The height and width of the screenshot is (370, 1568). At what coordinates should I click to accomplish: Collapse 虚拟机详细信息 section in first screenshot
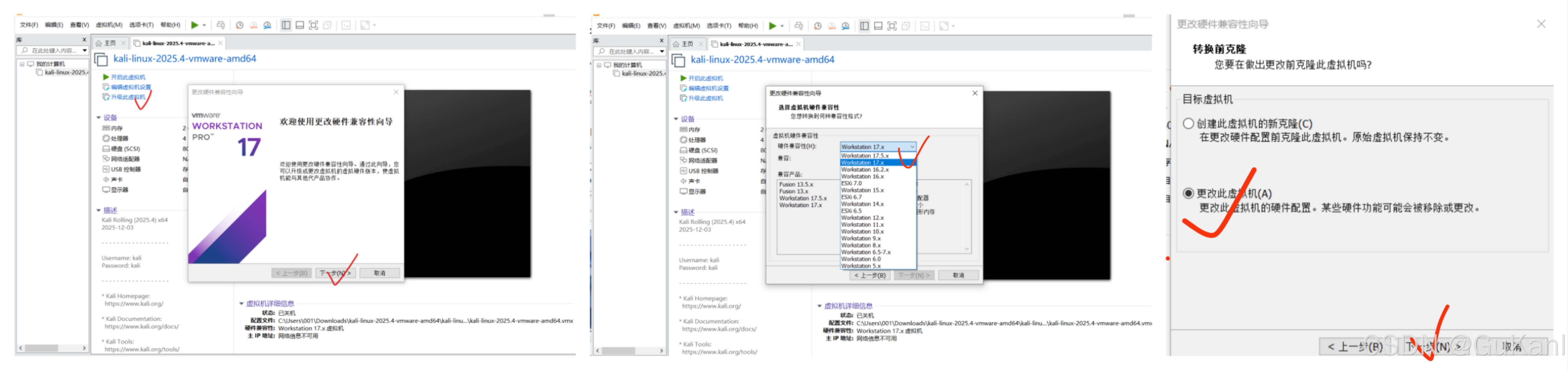(241, 303)
